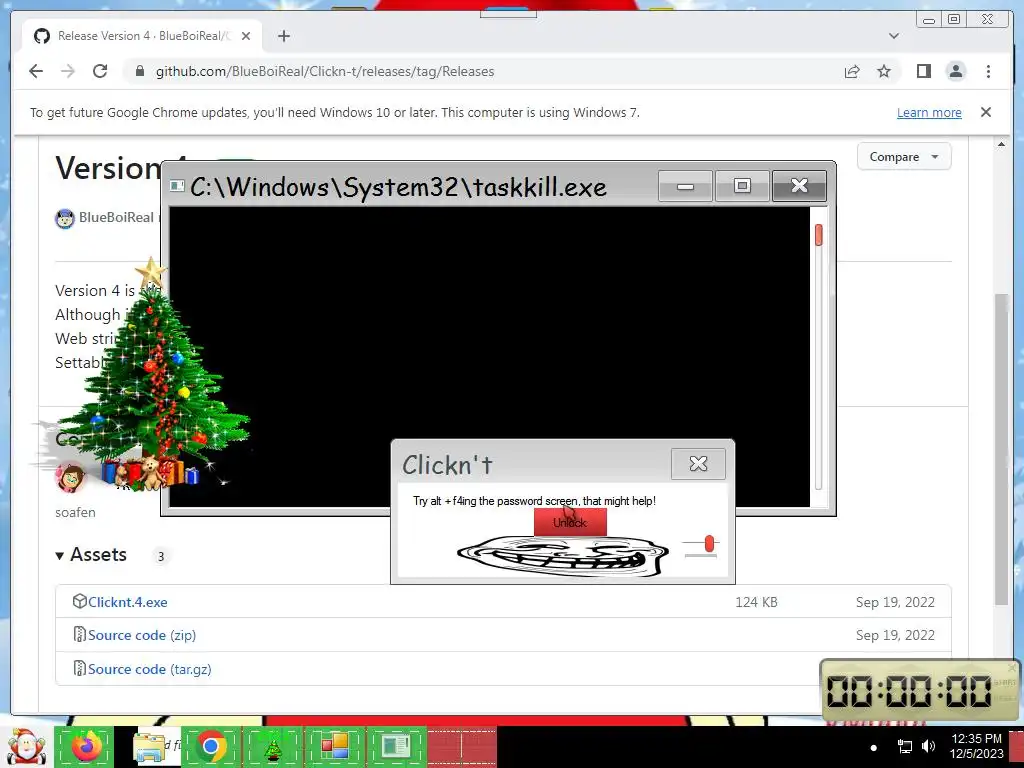Open the taskkill.exe window system icon
Image resolution: width=1024 pixels, height=768 pixels.
pyautogui.click(x=176, y=186)
